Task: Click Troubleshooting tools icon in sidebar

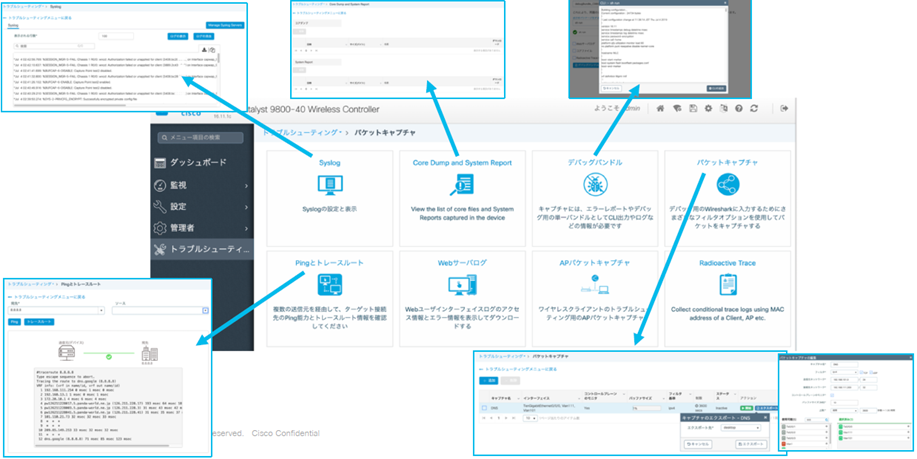Action: 160,250
